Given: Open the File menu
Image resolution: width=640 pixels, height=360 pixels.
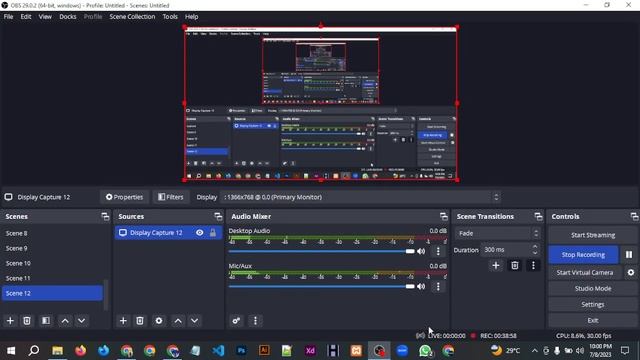Looking at the screenshot, I should pos(9,17).
